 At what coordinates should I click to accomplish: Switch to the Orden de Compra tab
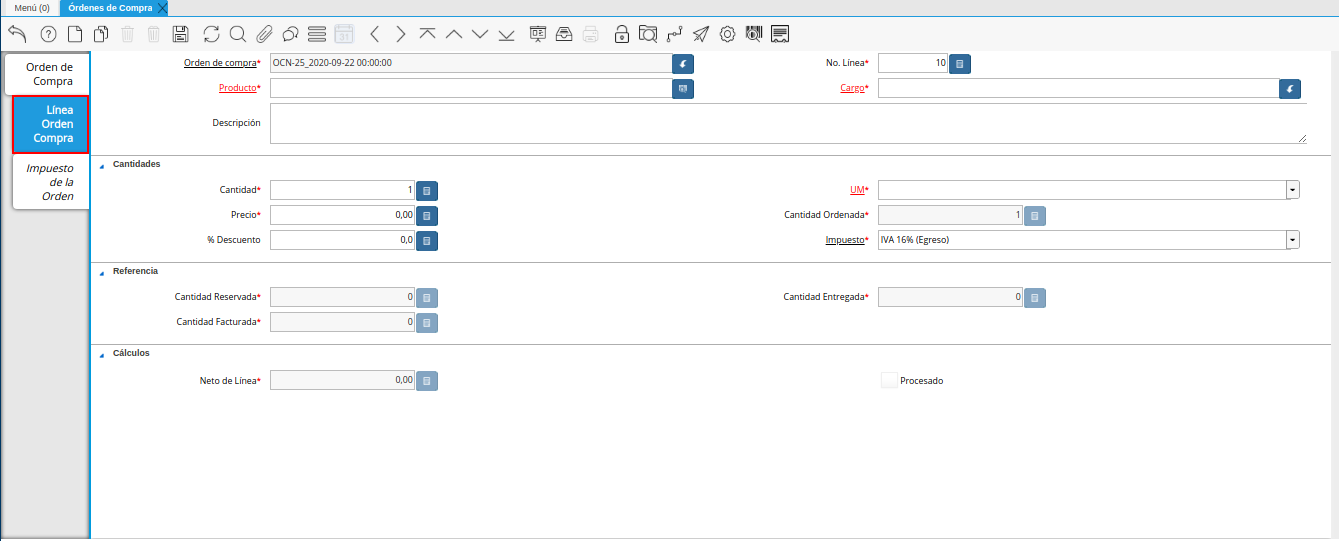(x=49, y=74)
